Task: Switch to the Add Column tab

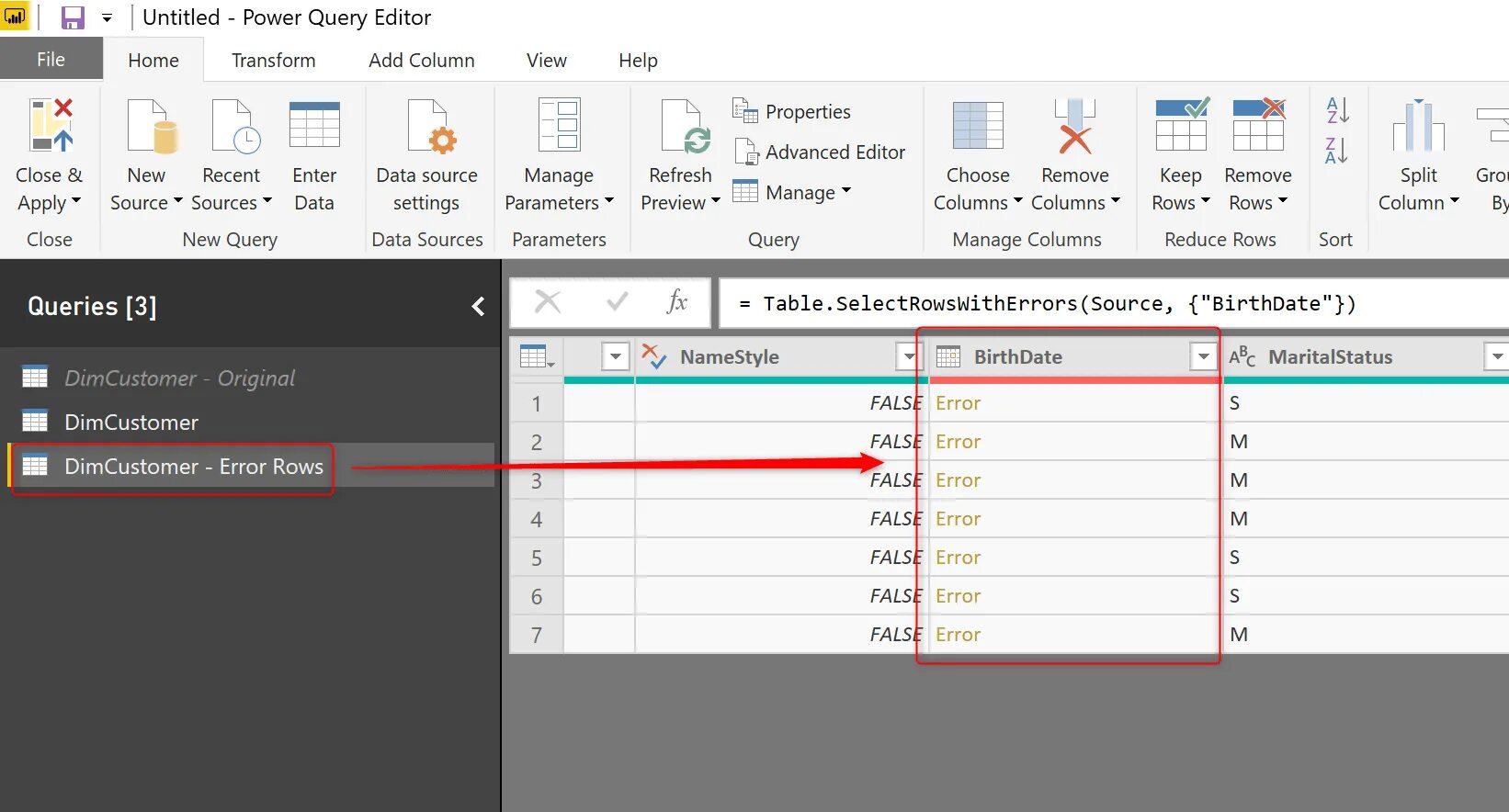Action: click(x=422, y=60)
